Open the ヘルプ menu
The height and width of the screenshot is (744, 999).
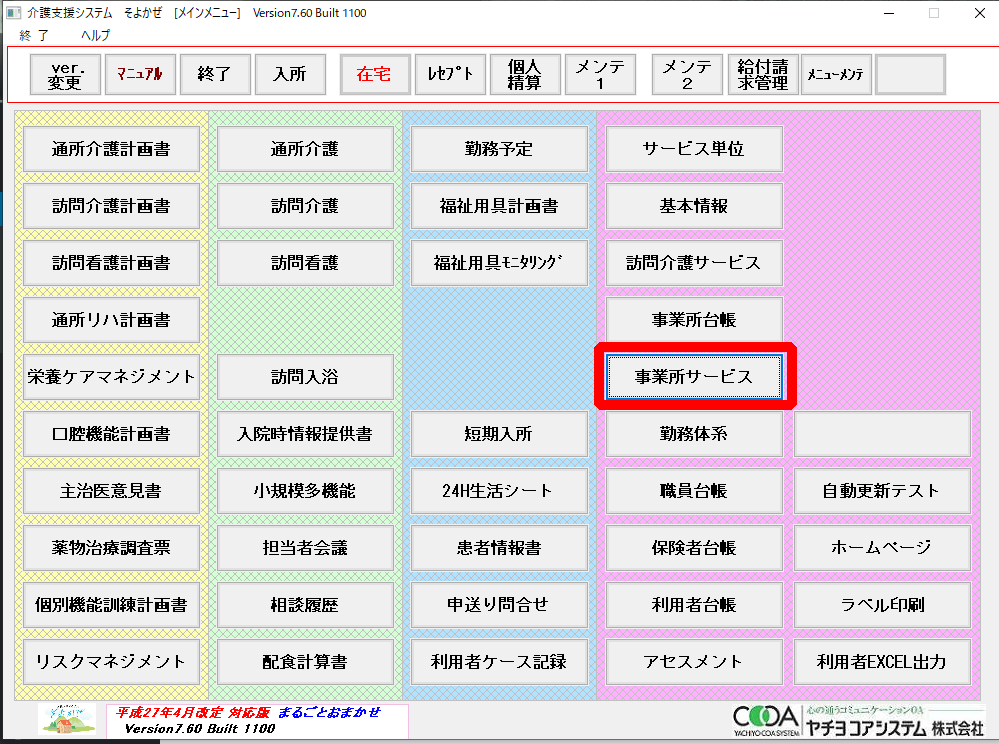(96, 34)
